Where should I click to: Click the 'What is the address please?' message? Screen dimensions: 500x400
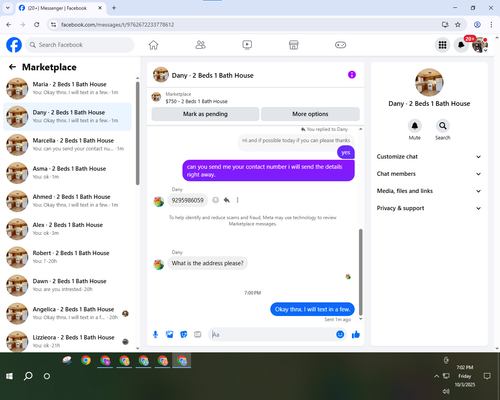click(x=207, y=263)
